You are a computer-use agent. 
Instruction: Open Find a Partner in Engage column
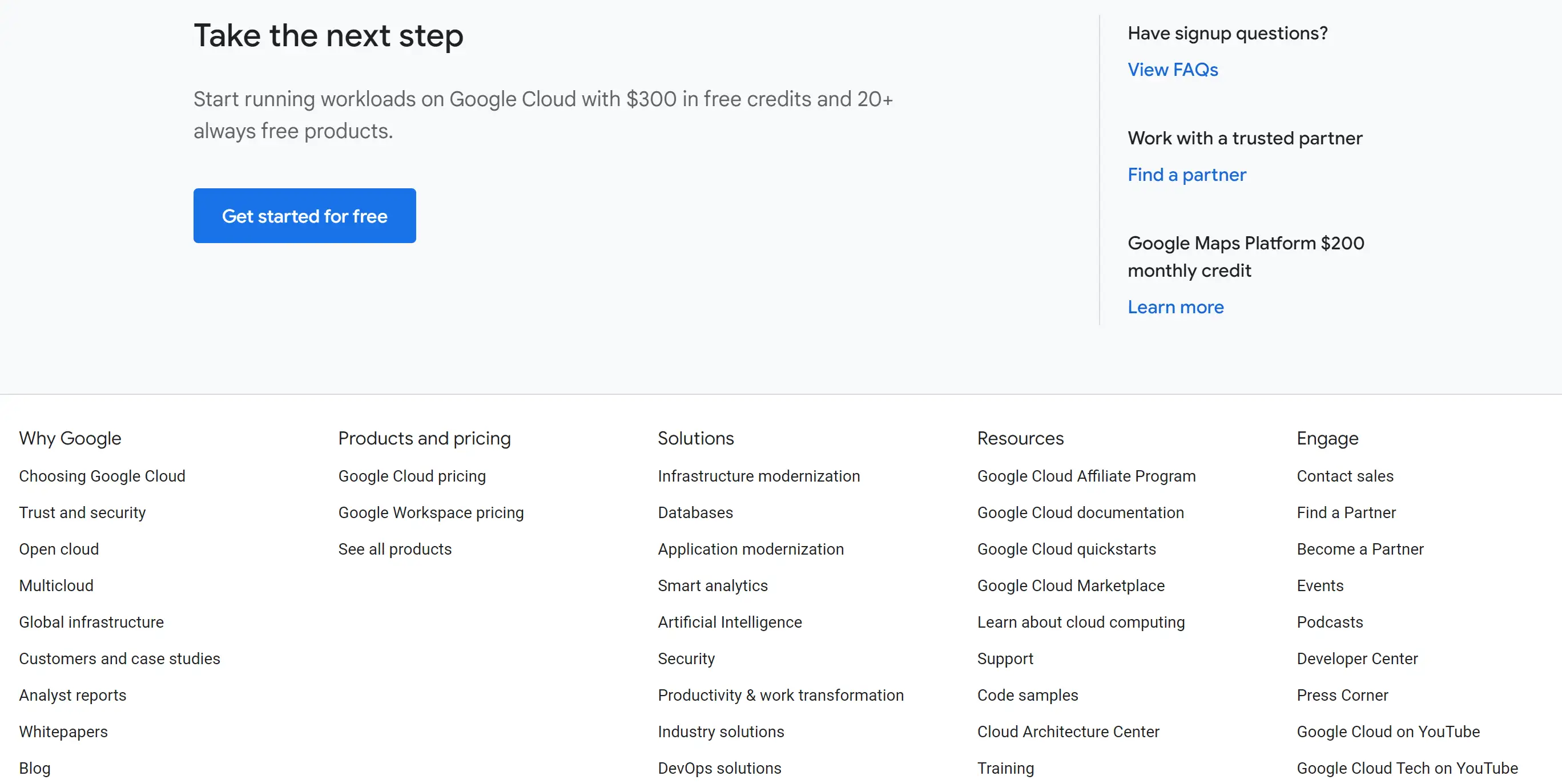(1346, 512)
